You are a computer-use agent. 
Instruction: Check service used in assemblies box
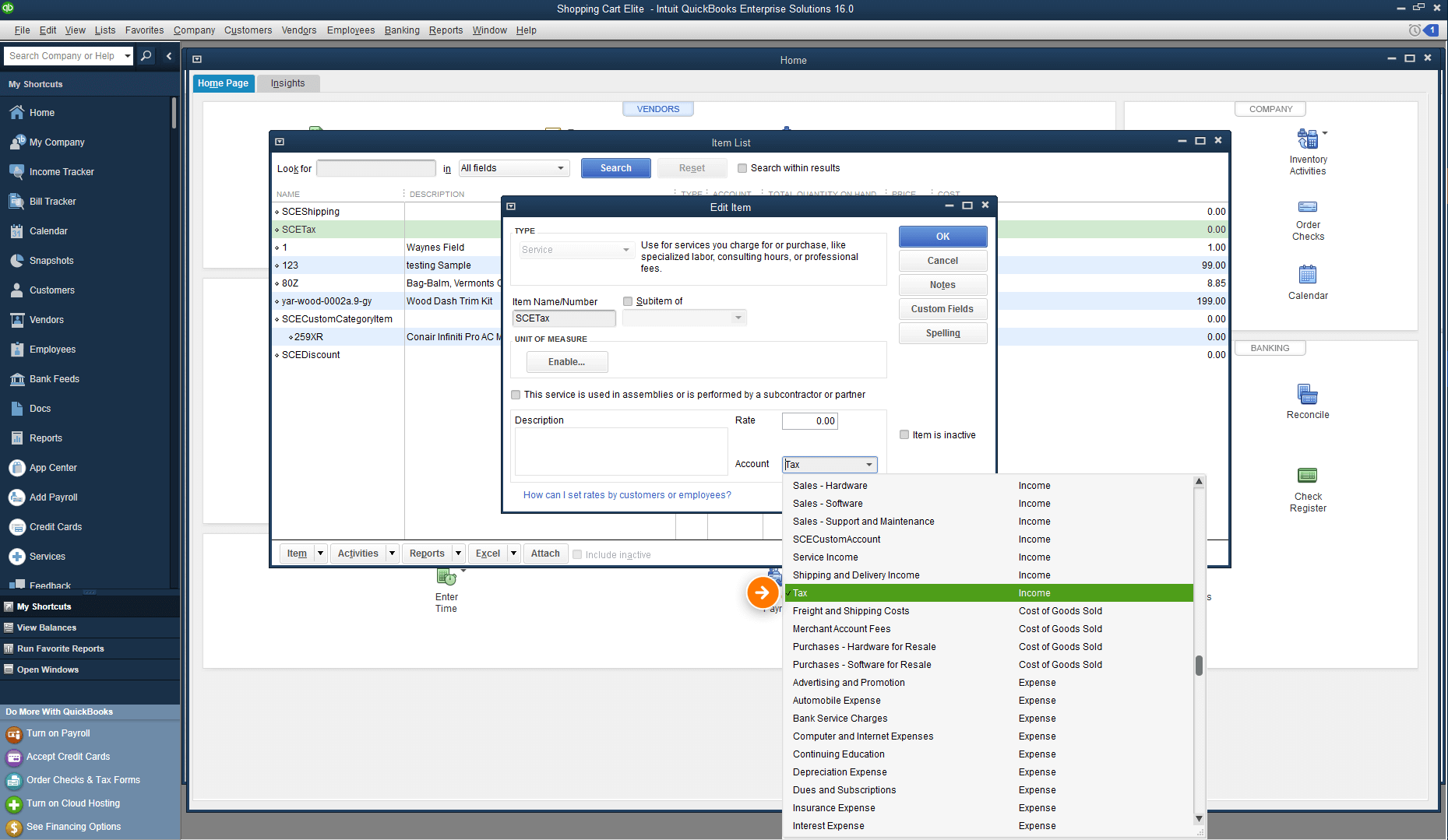point(516,395)
